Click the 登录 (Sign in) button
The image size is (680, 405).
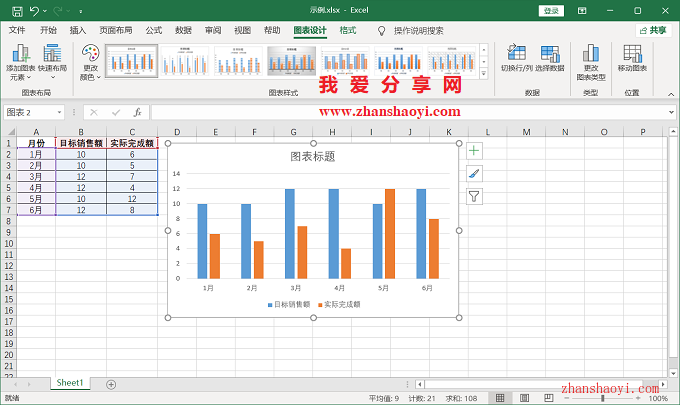(x=551, y=11)
